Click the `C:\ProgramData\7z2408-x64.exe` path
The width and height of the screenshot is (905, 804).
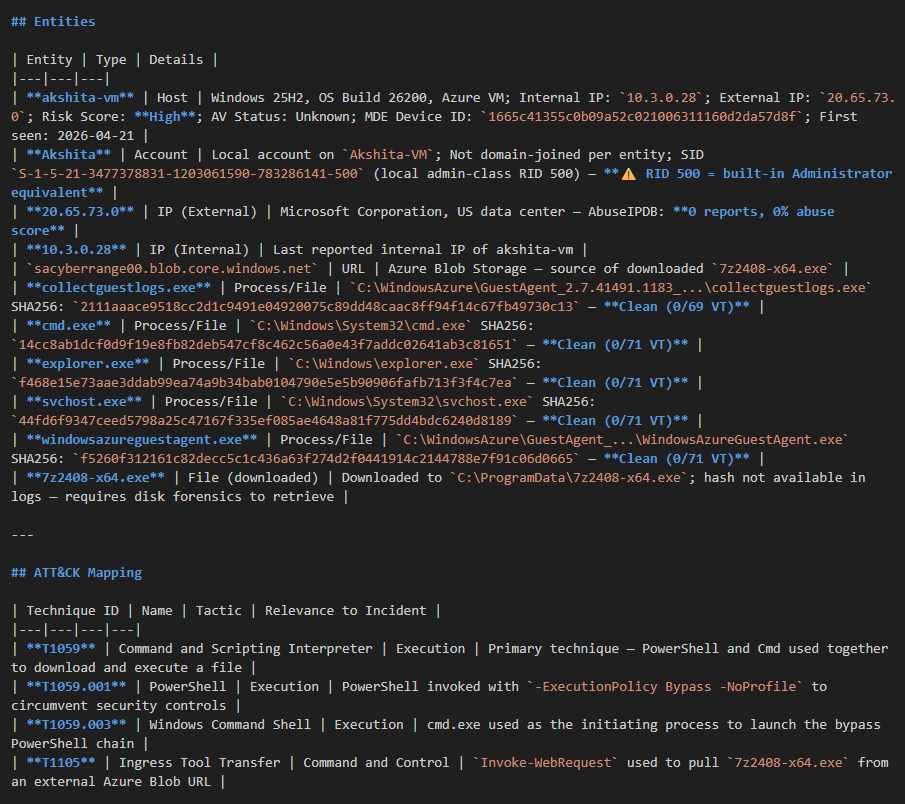[569, 479]
